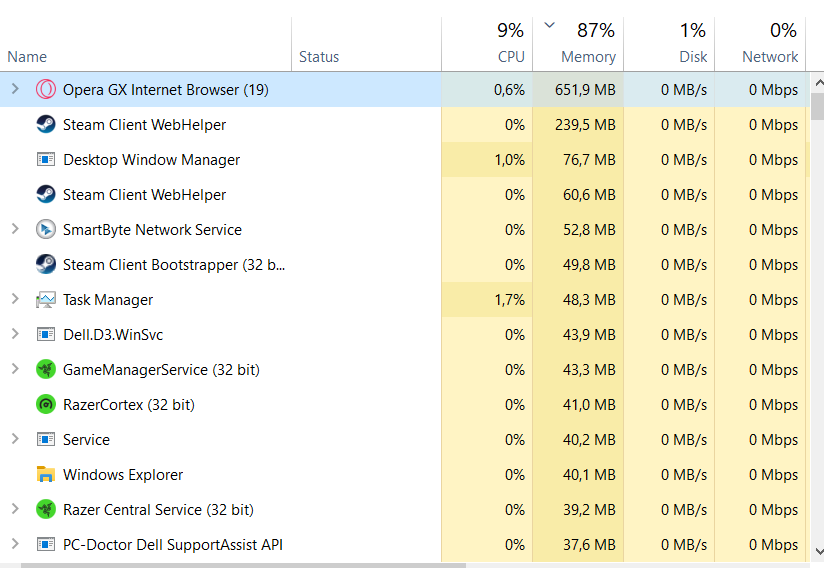Image resolution: width=824 pixels, height=568 pixels.
Task: Sort processes by Name column
Action: tap(146, 44)
